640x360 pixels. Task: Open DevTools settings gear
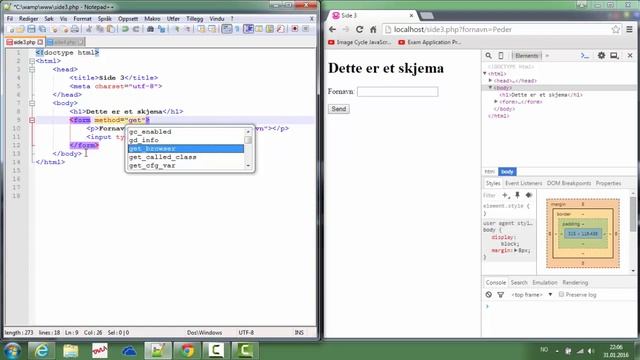point(601,56)
